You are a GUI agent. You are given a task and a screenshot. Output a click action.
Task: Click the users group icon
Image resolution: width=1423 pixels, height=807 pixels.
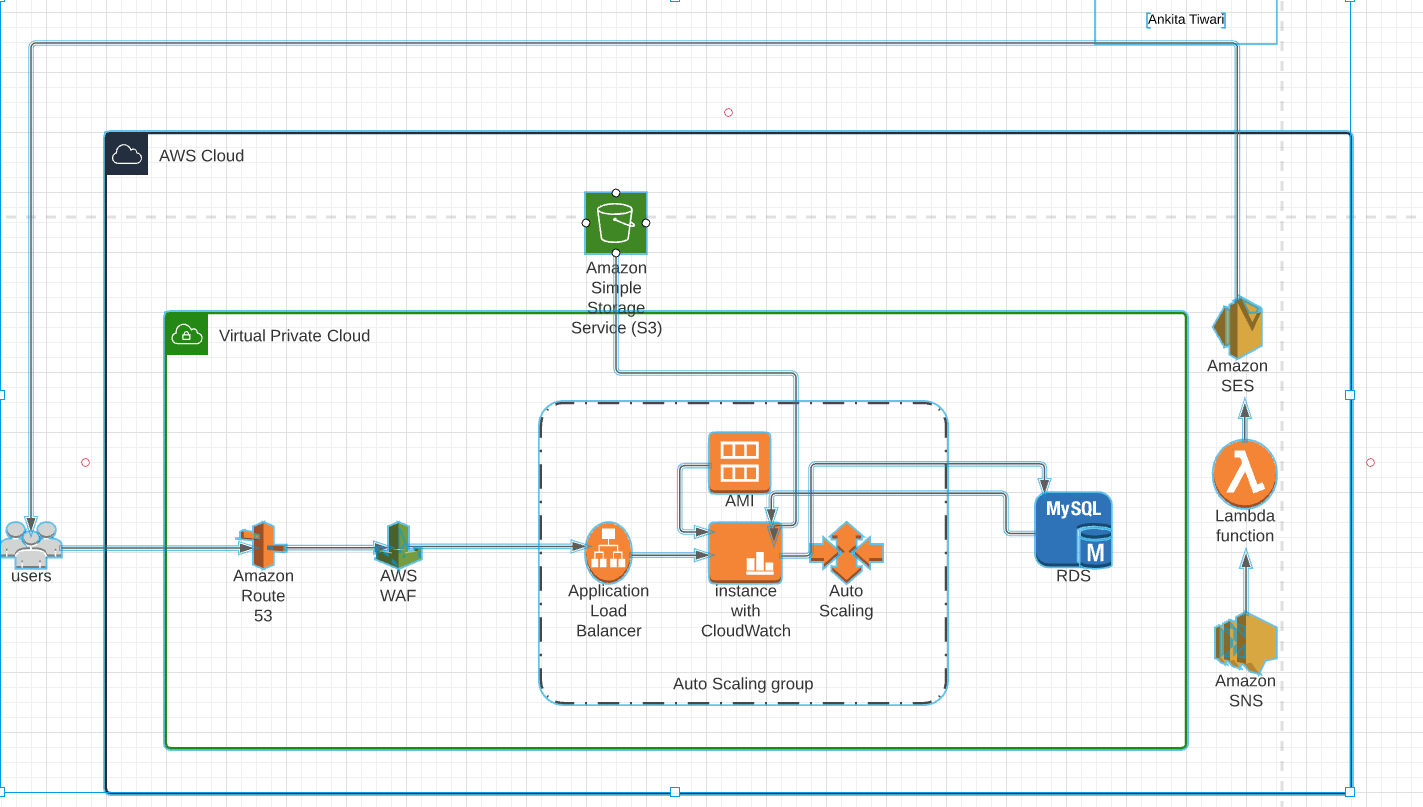(31, 545)
